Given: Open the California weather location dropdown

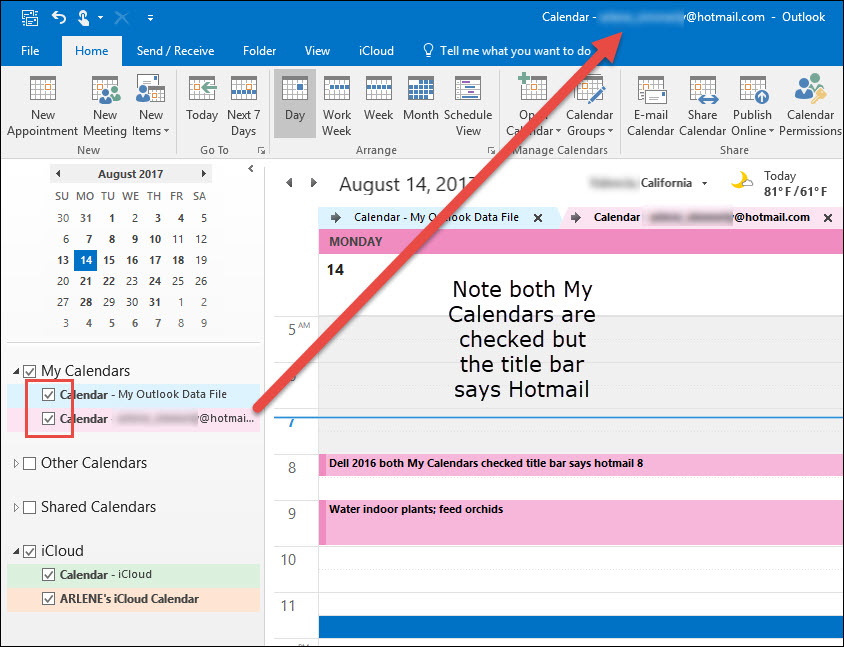Looking at the screenshot, I should (704, 184).
